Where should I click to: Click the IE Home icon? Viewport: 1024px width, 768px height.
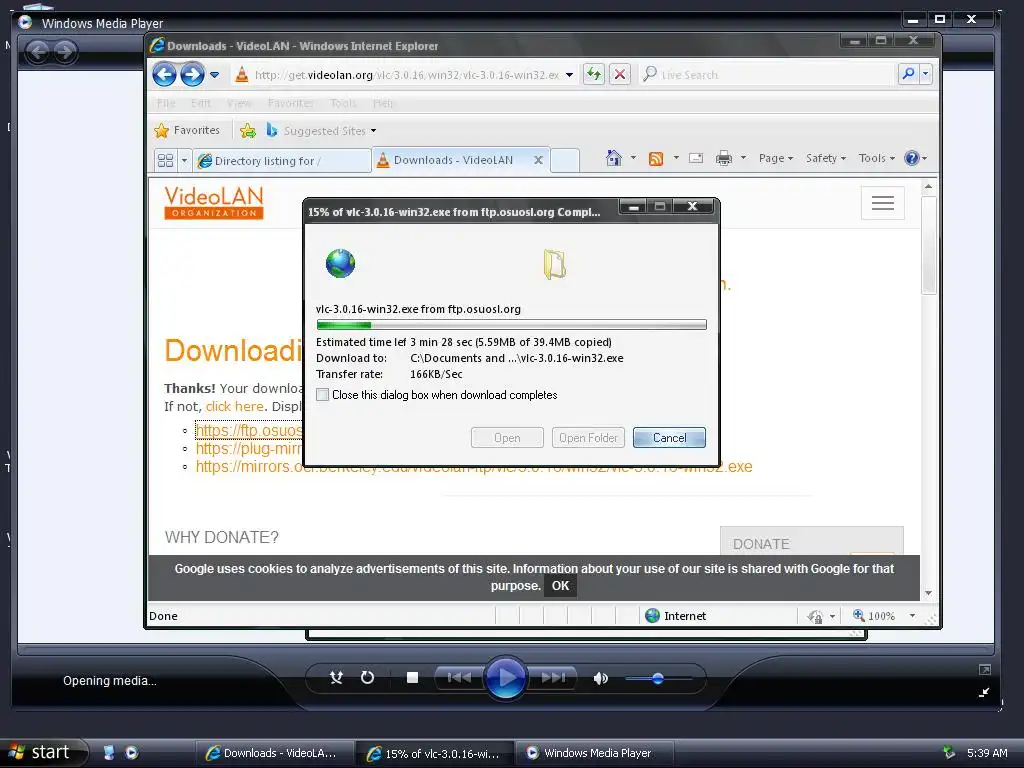pyautogui.click(x=614, y=158)
